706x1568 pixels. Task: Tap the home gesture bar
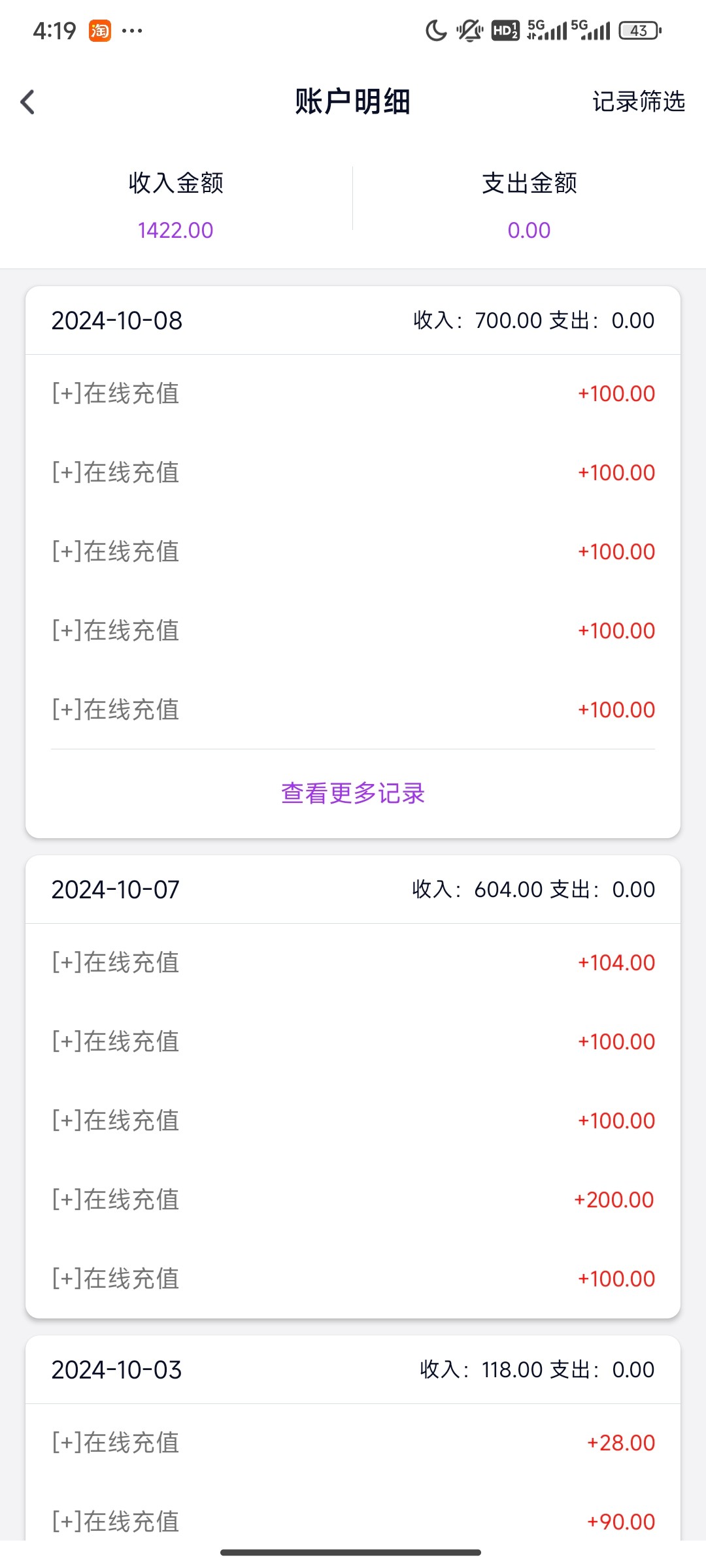click(351, 1552)
